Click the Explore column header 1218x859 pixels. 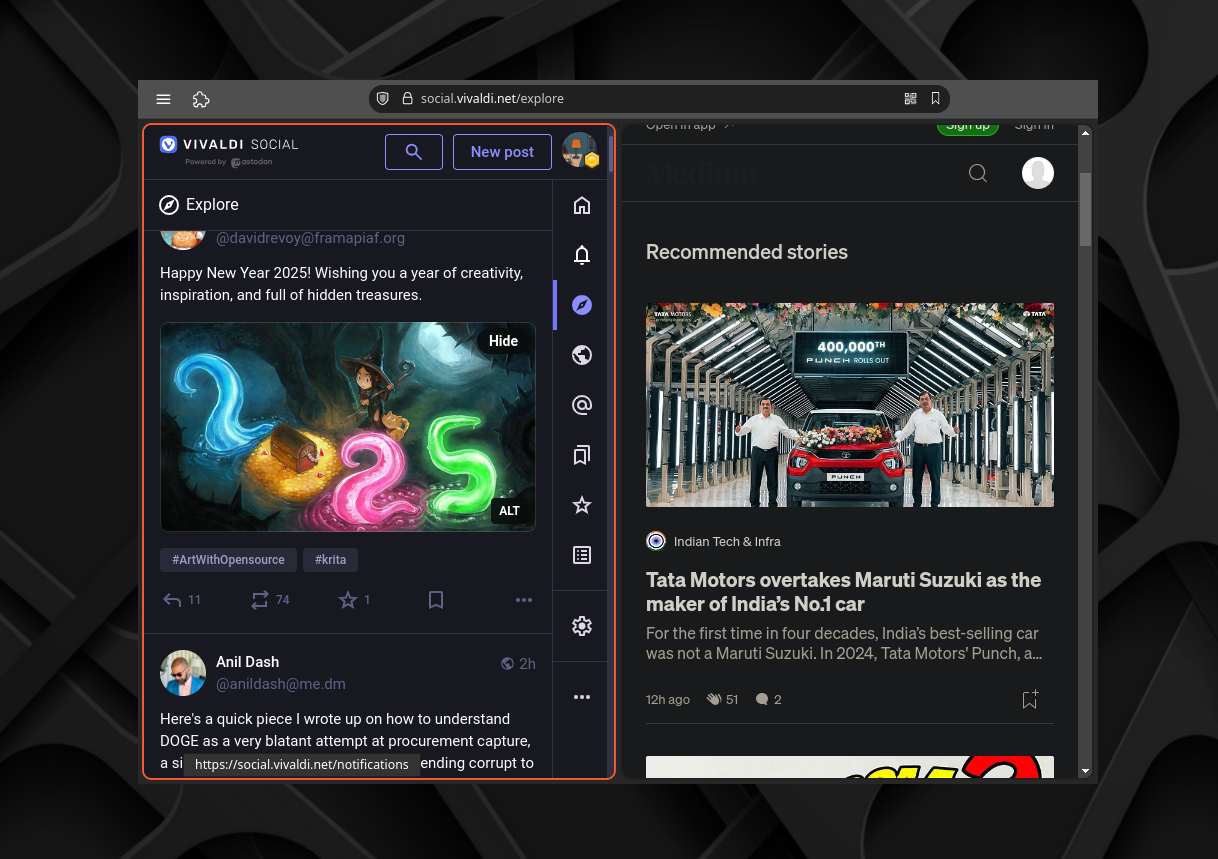click(x=348, y=204)
